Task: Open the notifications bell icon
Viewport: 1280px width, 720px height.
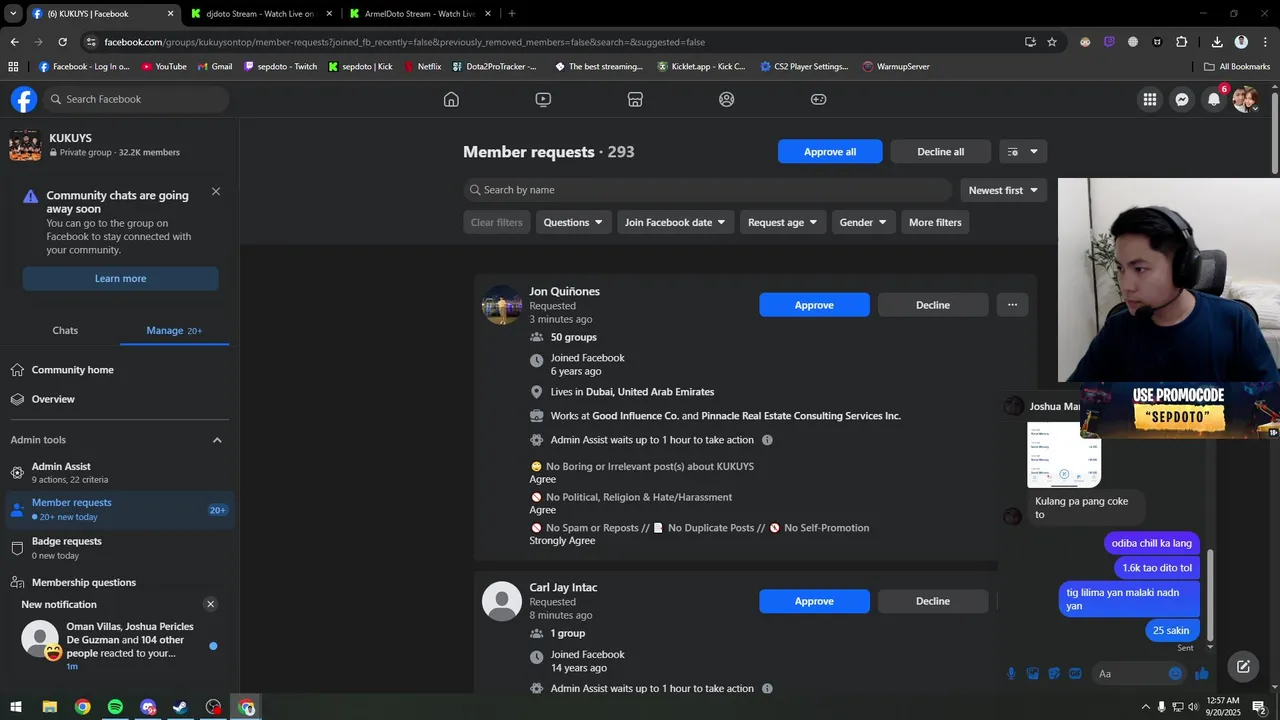Action: click(1214, 99)
